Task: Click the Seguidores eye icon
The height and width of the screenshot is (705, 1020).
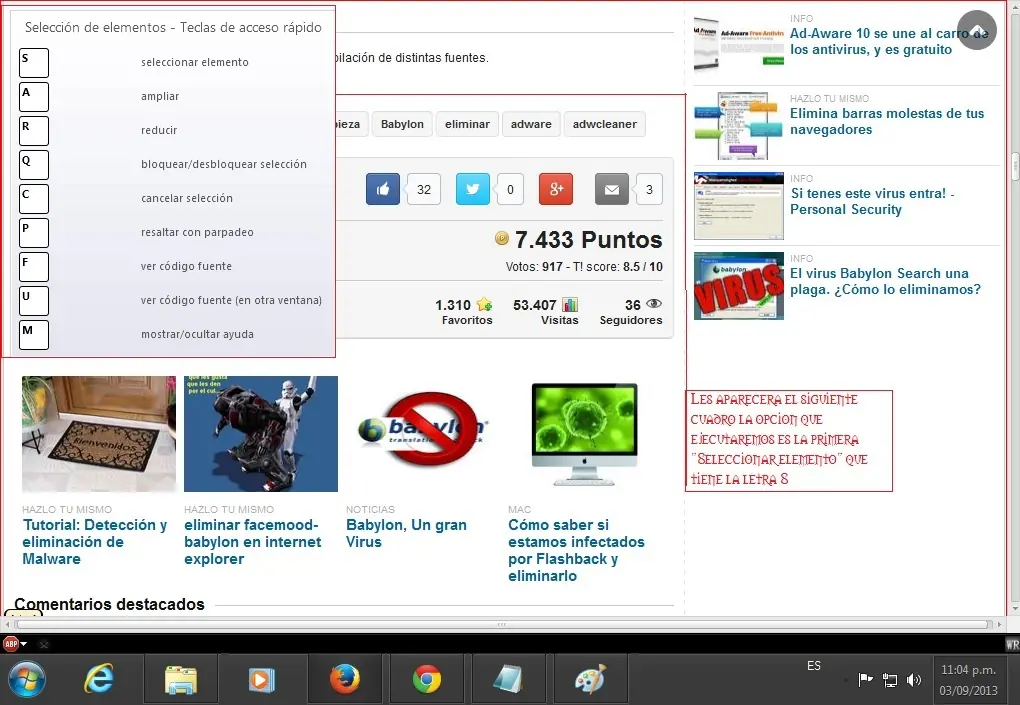Action: (654, 304)
